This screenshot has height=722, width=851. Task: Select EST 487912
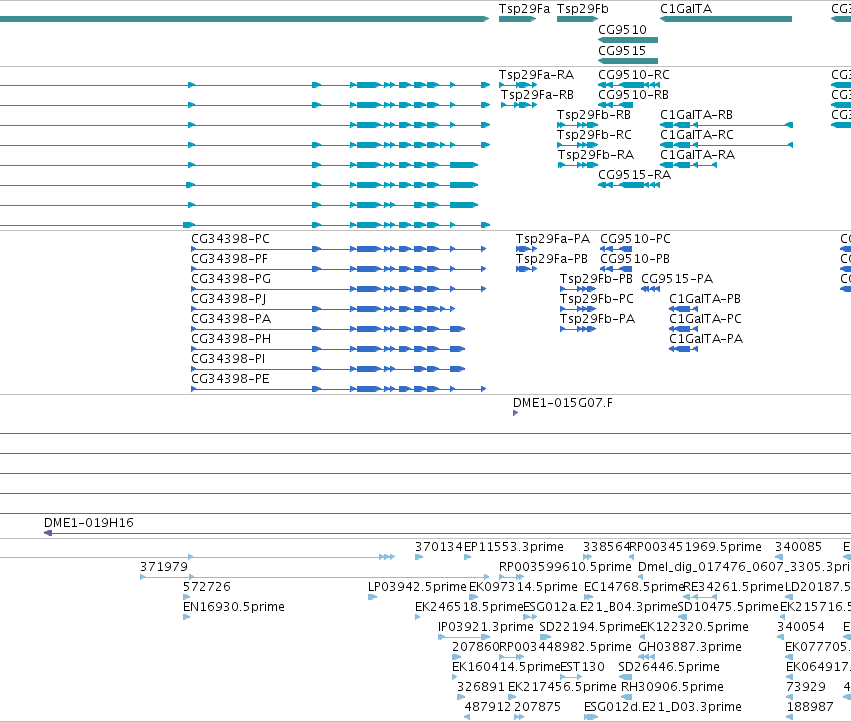click(x=467, y=717)
